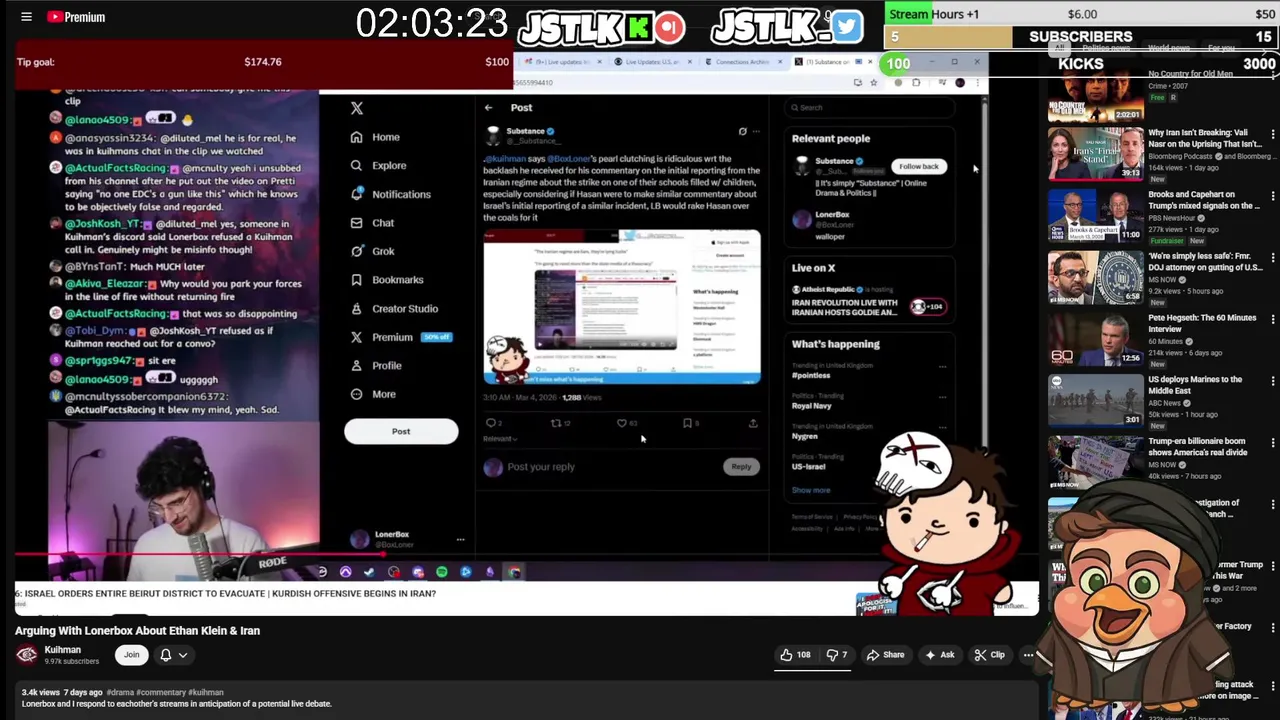Image resolution: width=1280 pixels, height=720 pixels.
Task: Open options for Brooks and Capehart video
Action: 1273,196
